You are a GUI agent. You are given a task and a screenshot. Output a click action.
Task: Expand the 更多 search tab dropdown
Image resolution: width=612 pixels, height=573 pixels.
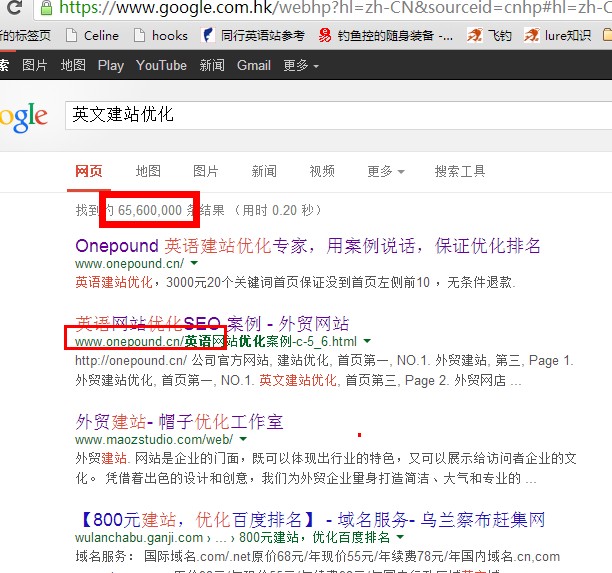(x=386, y=171)
